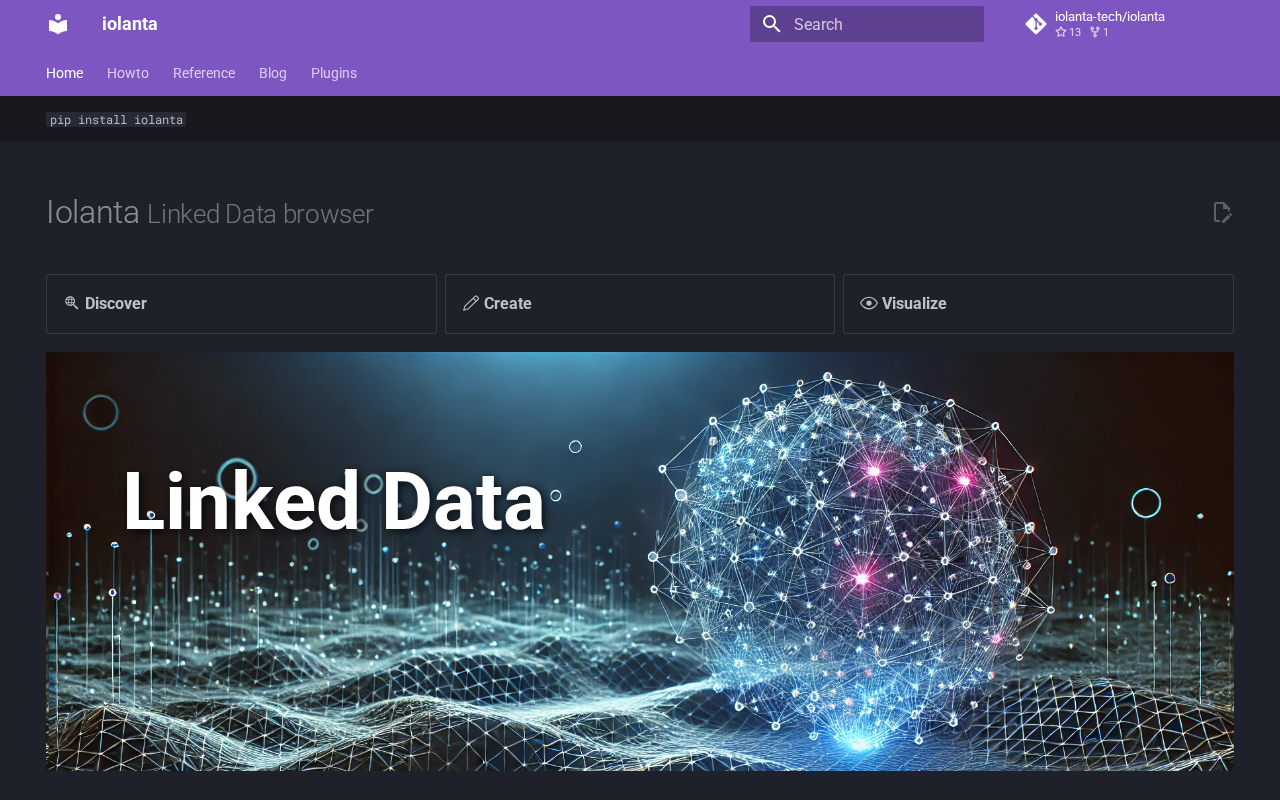
Task: Click the edit this page icon
Action: 1222,212
